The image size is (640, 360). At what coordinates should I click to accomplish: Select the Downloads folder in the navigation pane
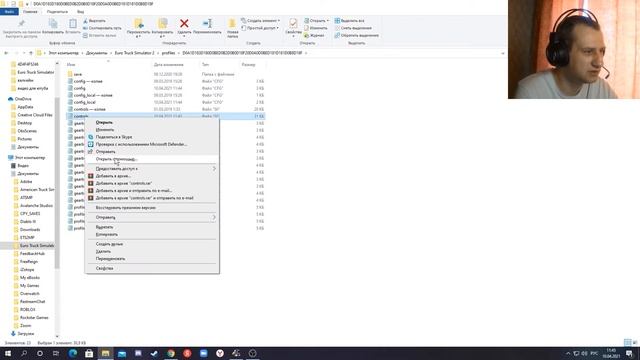pyautogui.click(x=30, y=229)
